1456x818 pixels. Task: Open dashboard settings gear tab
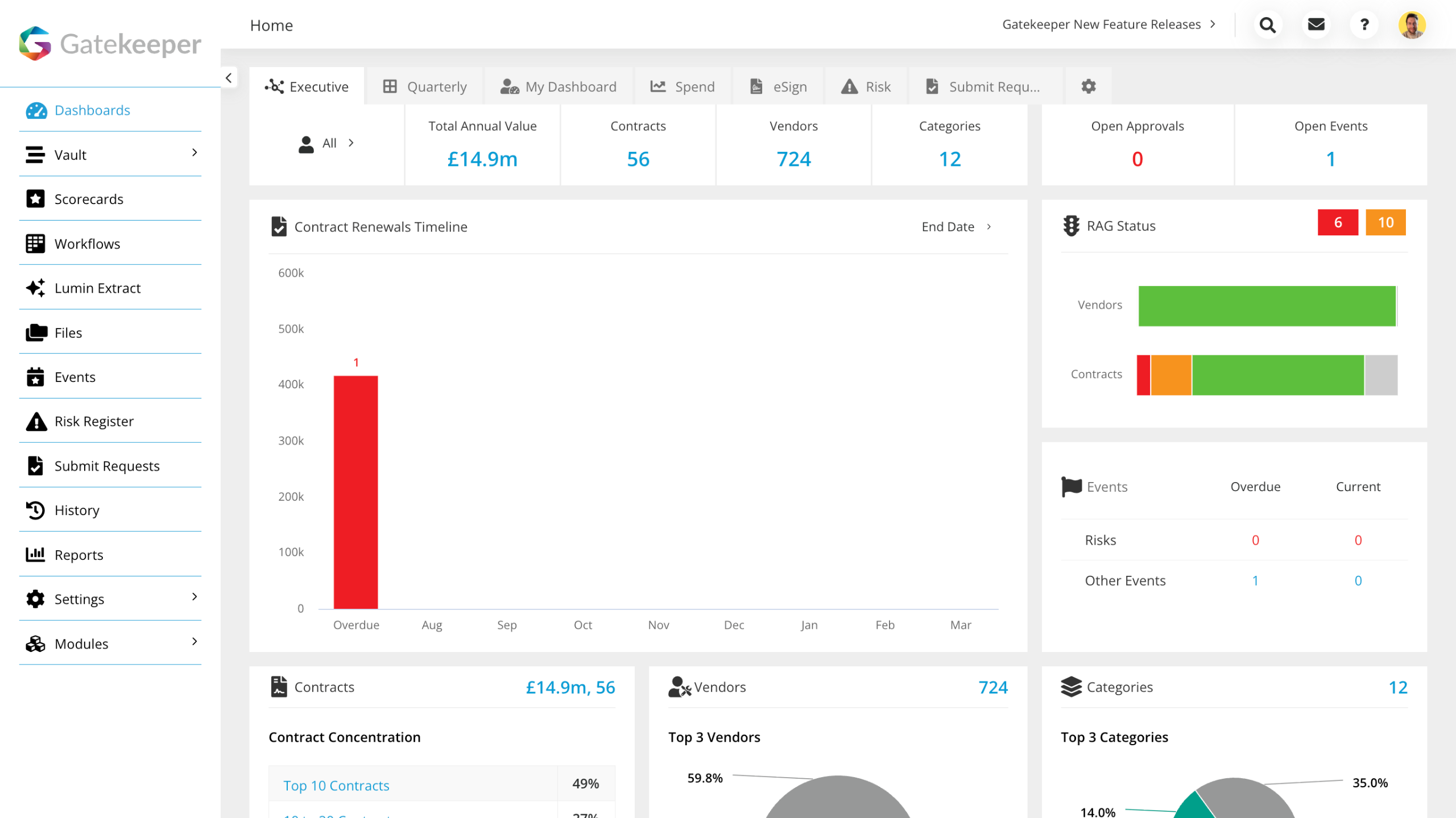(x=1088, y=86)
